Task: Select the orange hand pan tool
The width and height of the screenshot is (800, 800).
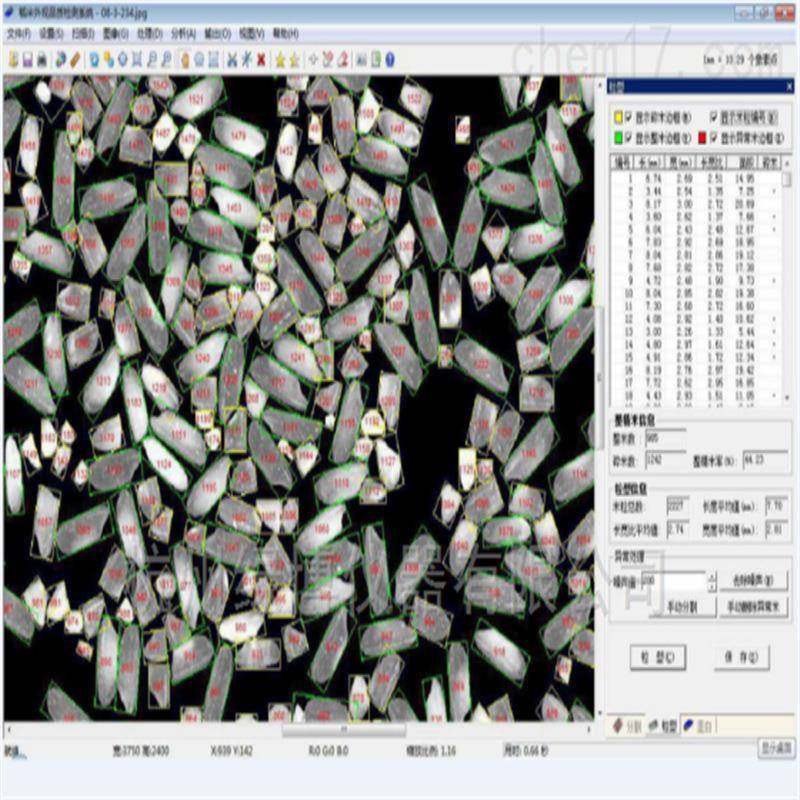Action: 185,60
